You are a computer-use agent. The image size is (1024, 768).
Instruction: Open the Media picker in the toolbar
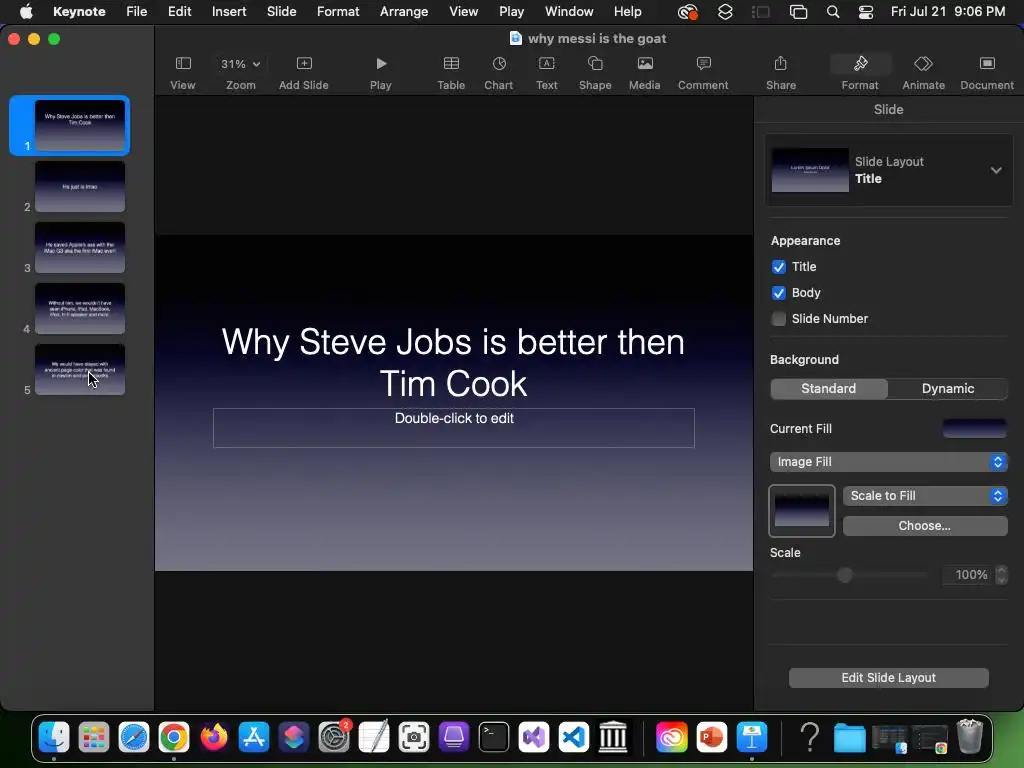pyautogui.click(x=645, y=63)
